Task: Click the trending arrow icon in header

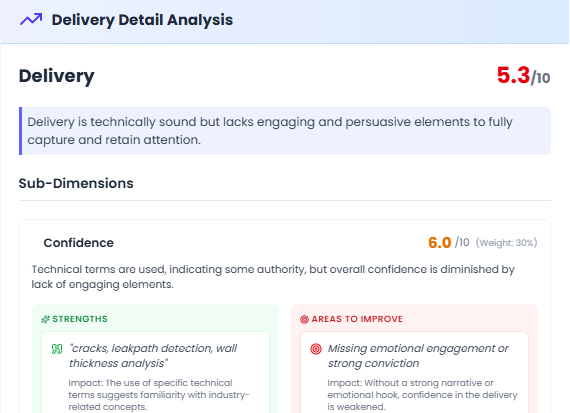Action: 31,19
